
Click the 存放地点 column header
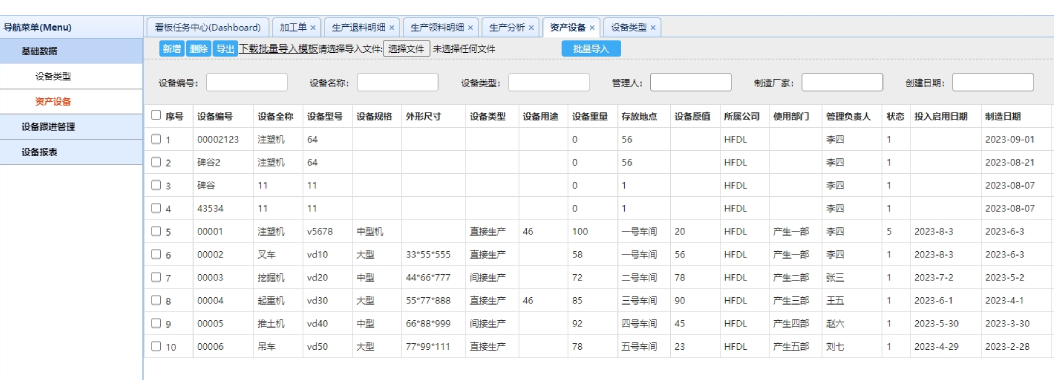(x=639, y=116)
